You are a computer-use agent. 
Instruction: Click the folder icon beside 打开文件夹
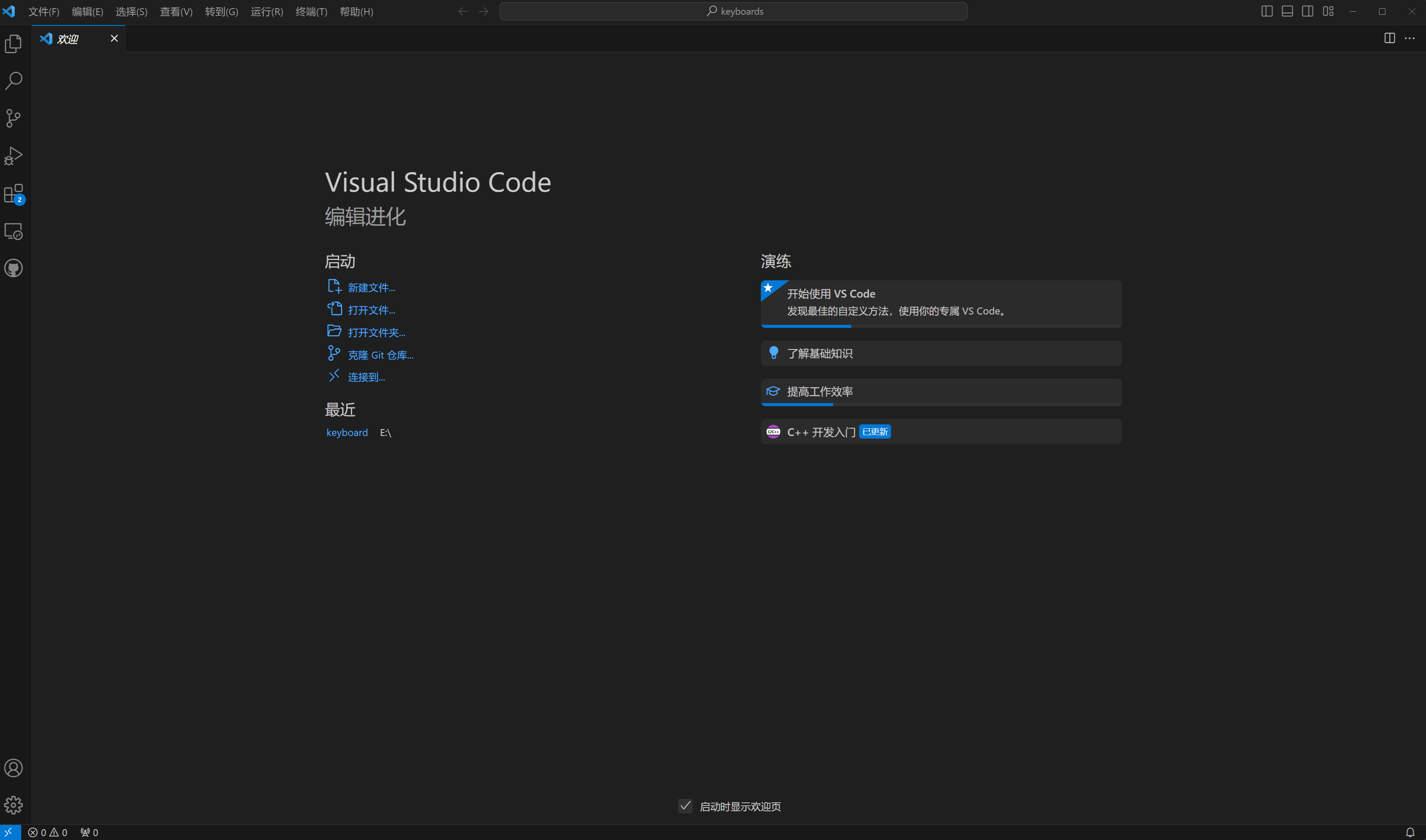334,330
